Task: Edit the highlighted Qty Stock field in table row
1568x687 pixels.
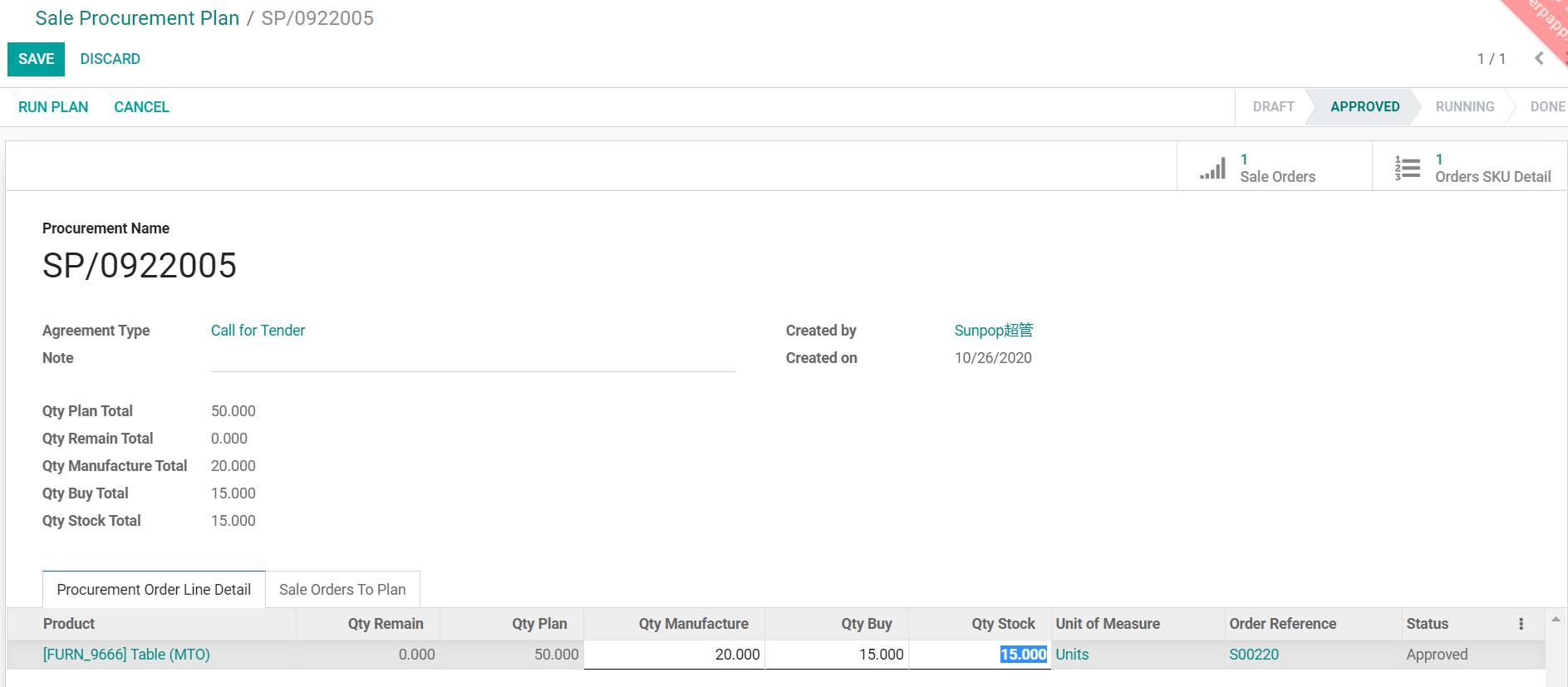Action: click(x=980, y=655)
